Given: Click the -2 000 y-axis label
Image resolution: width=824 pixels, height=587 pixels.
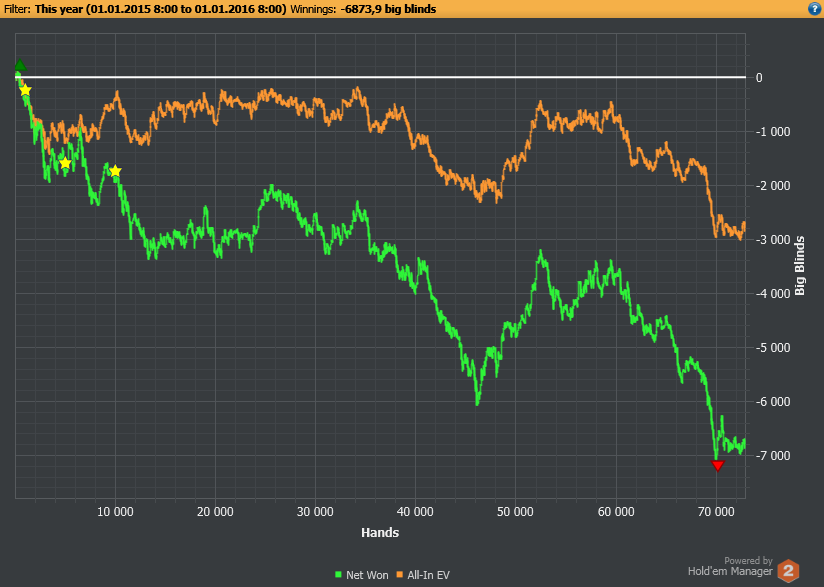Looking at the screenshot, I should [773, 186].
